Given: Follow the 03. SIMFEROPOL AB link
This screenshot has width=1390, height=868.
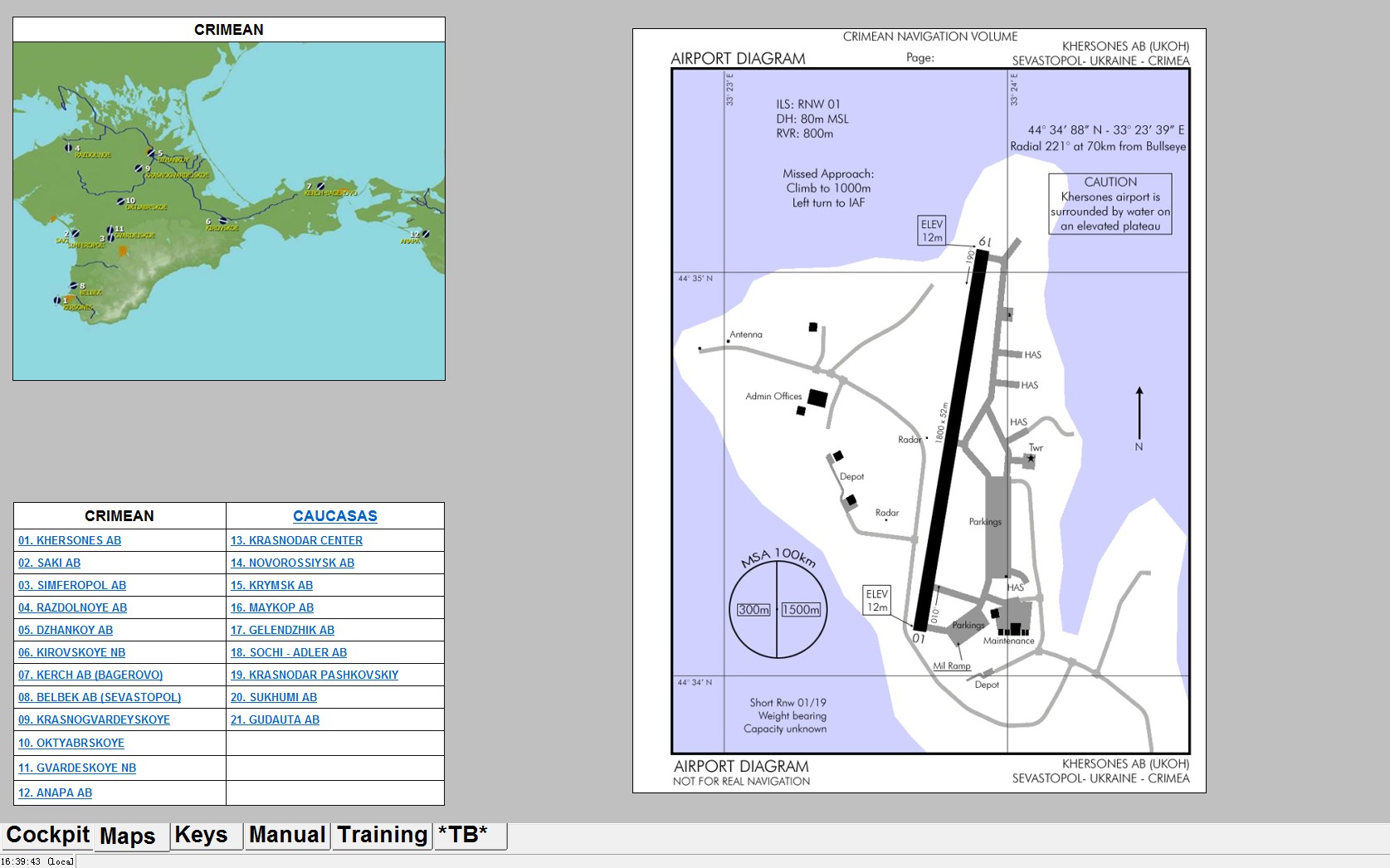Looking at the screenshot, I should point(72,585).
